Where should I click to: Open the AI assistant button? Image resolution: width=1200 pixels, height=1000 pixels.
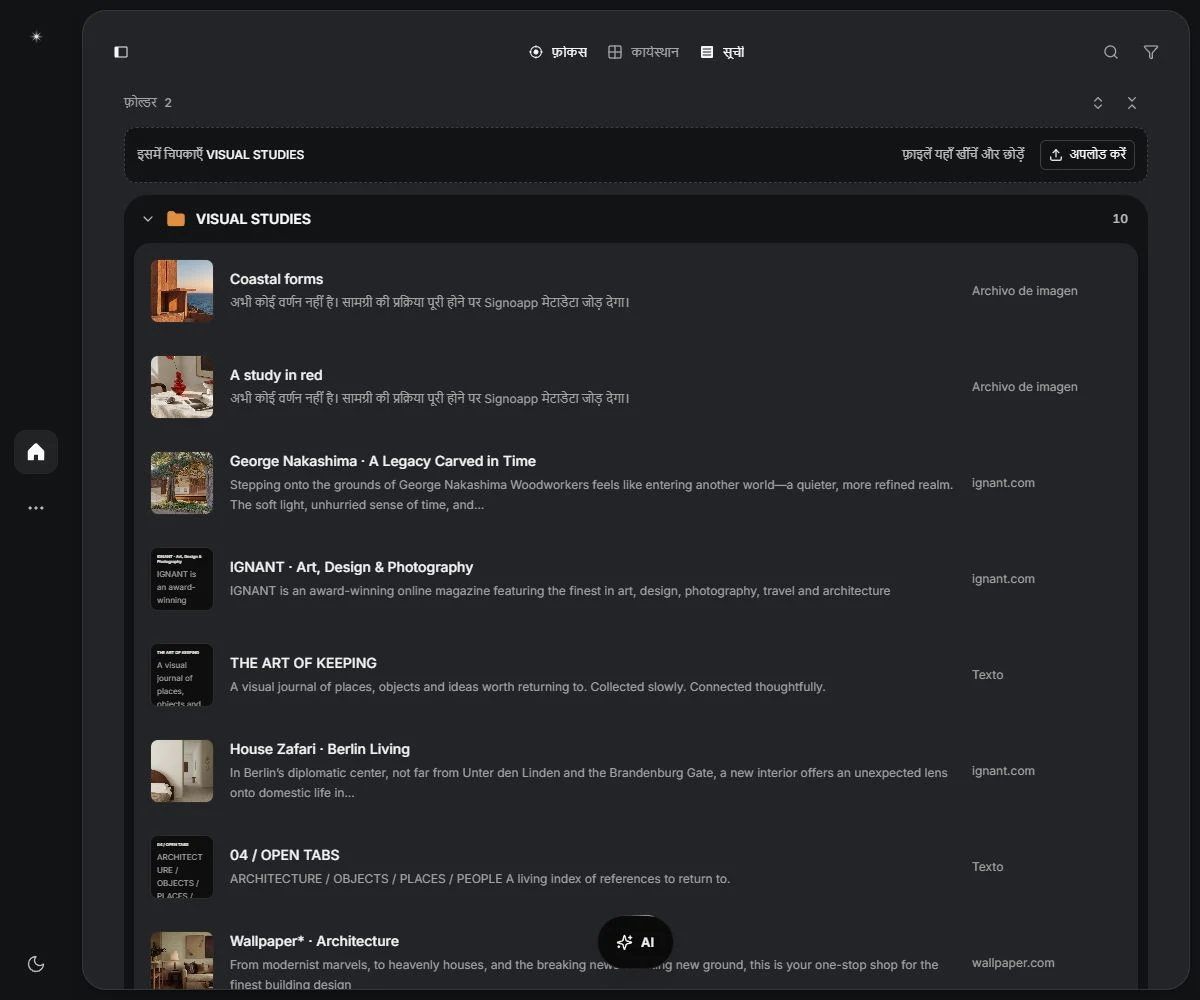tap(635, 942)
